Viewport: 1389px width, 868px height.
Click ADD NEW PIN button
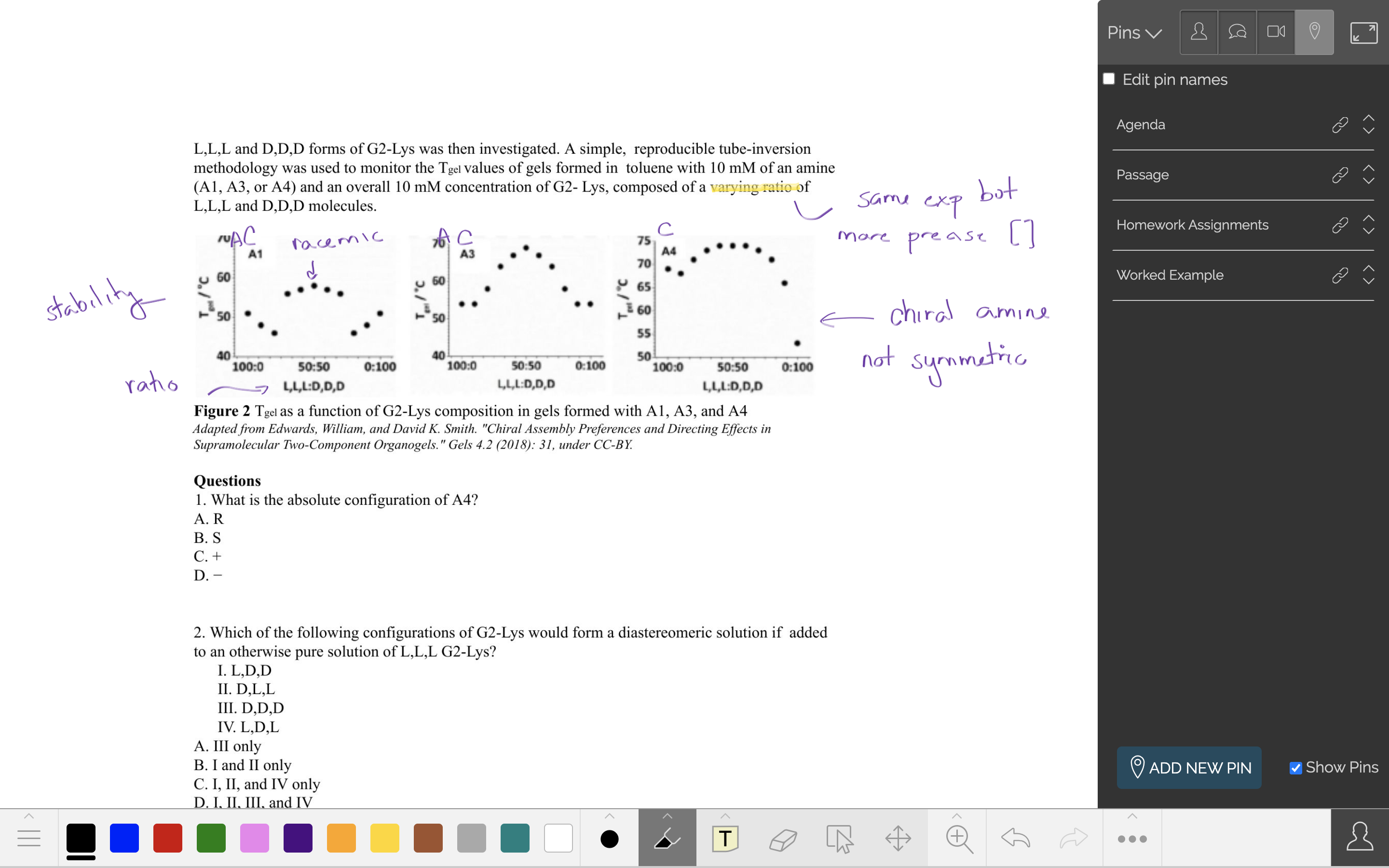(x=1189, y=768)
